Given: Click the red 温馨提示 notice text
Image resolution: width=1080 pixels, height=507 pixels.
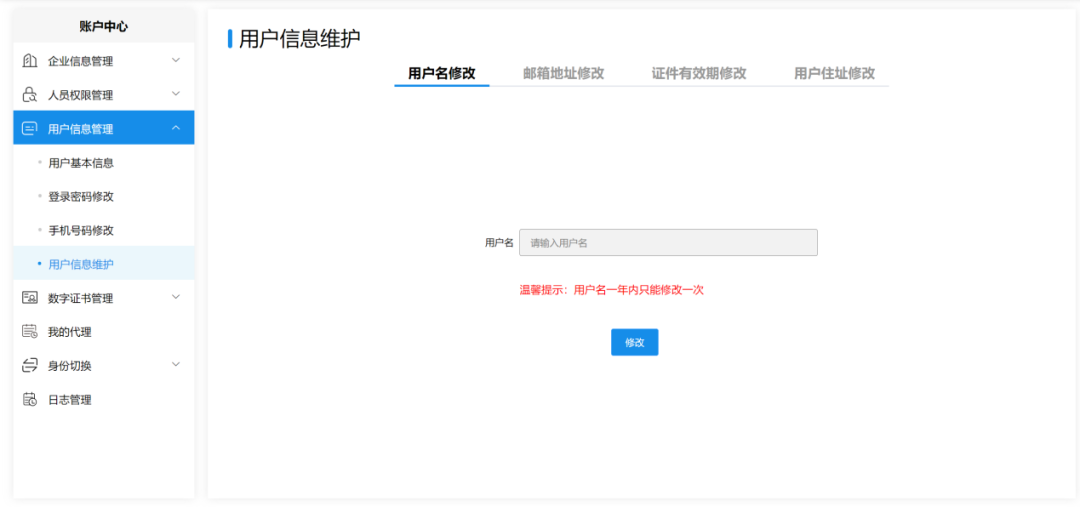Looking at the screenshot, I should (611, 290).
